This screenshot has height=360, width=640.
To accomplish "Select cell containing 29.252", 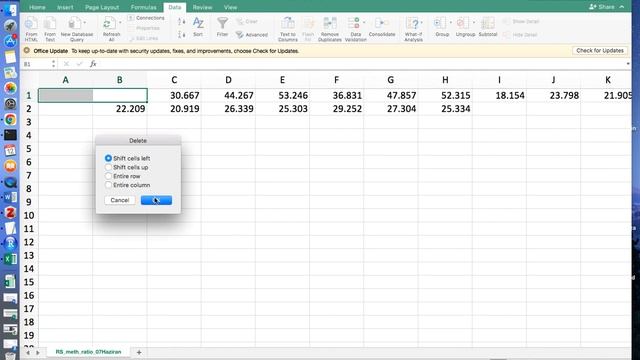I will 337,109.
